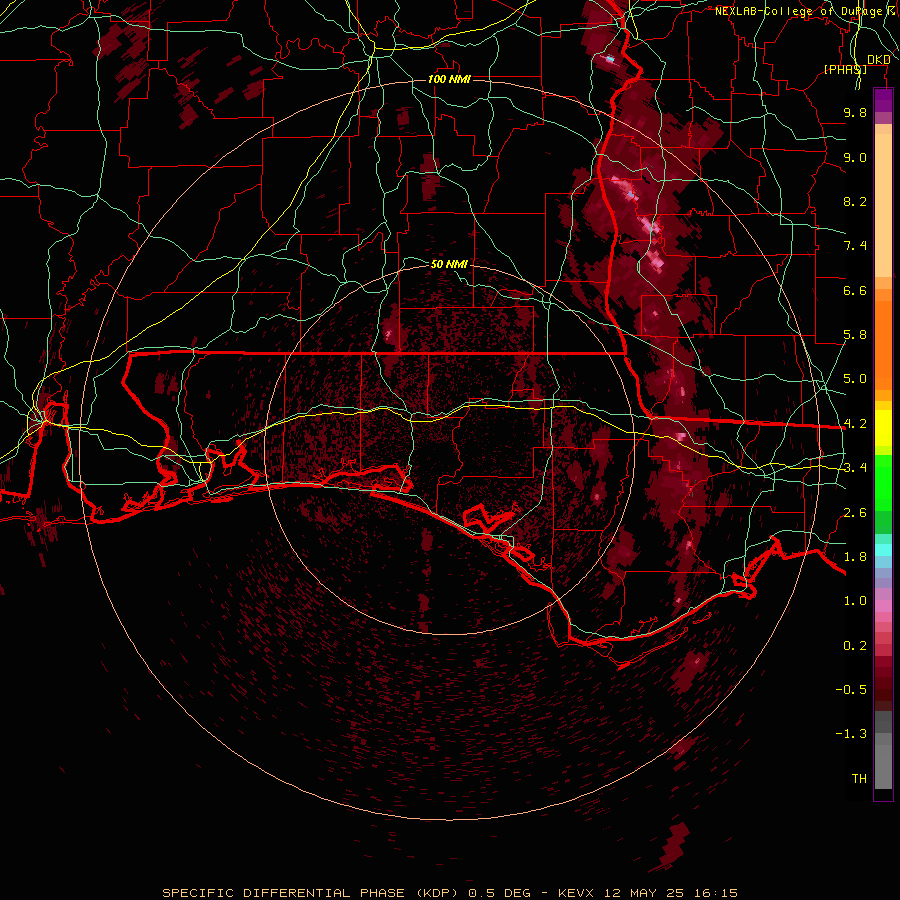Click the peach segment of the color bar
Screen dimensions: 900x900
click(883, 201)
